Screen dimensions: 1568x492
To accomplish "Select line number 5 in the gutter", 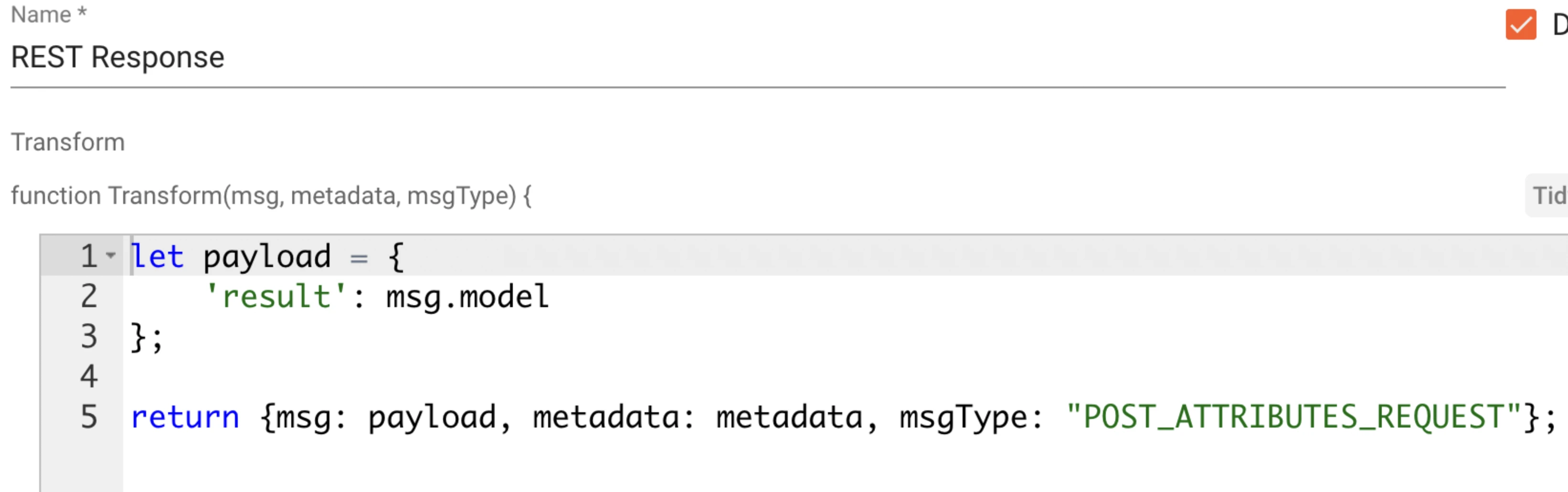I will pos(89,417).
